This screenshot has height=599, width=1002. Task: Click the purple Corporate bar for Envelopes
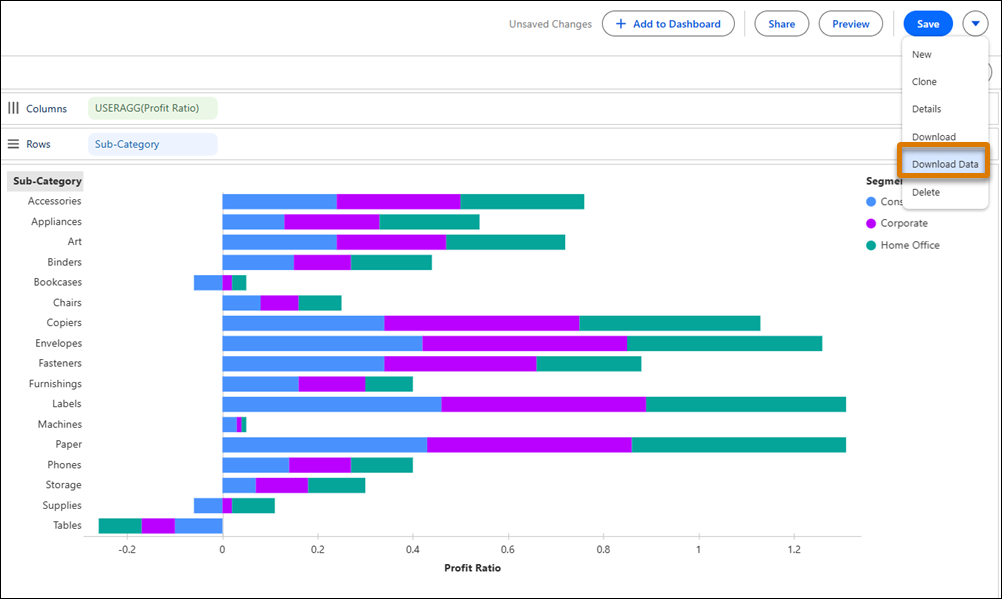point(525,343)
